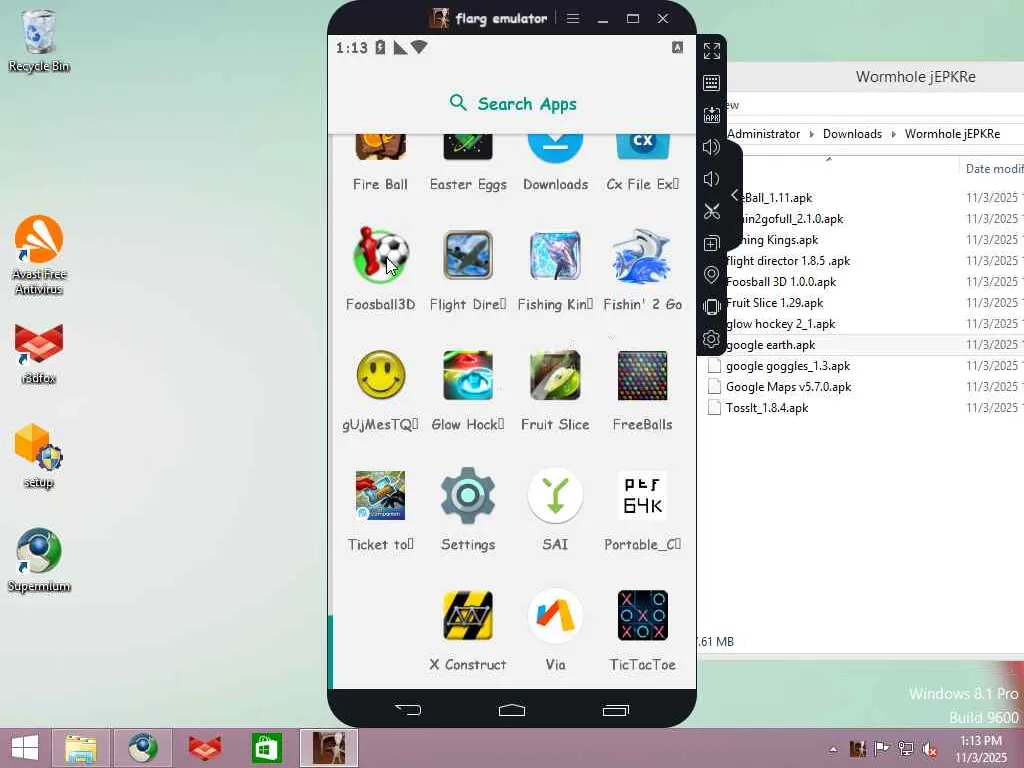Open File Explorer from taskbar
This screenshot has height=768, width=1024.
(x=82, y=748)
